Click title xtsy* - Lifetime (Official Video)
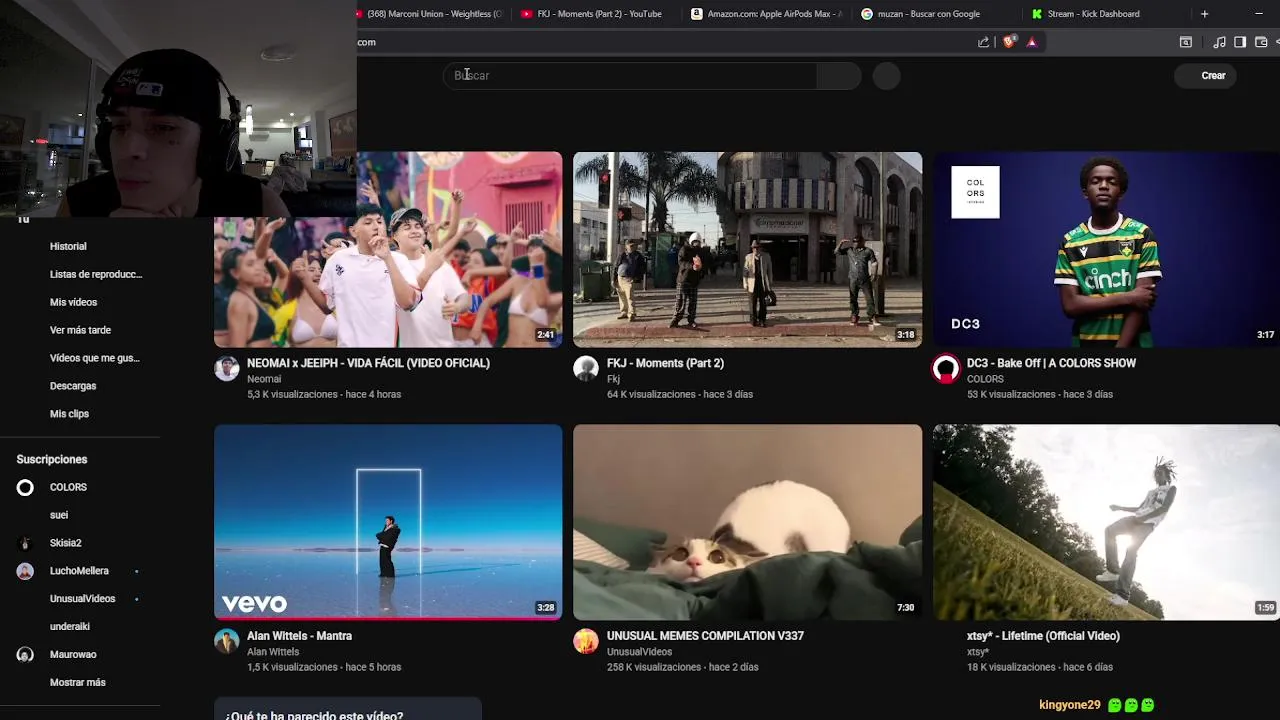 tap(1043, 636)
